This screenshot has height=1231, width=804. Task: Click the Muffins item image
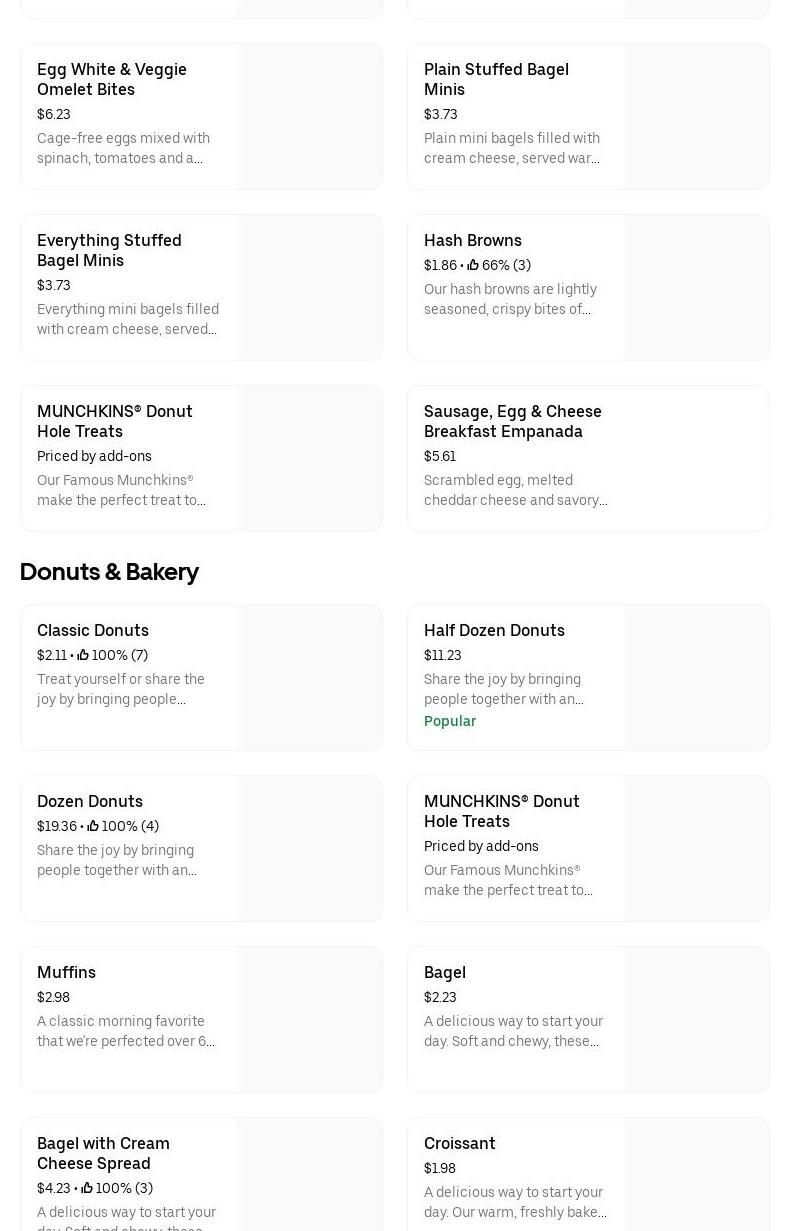(x=309, y=1020)
